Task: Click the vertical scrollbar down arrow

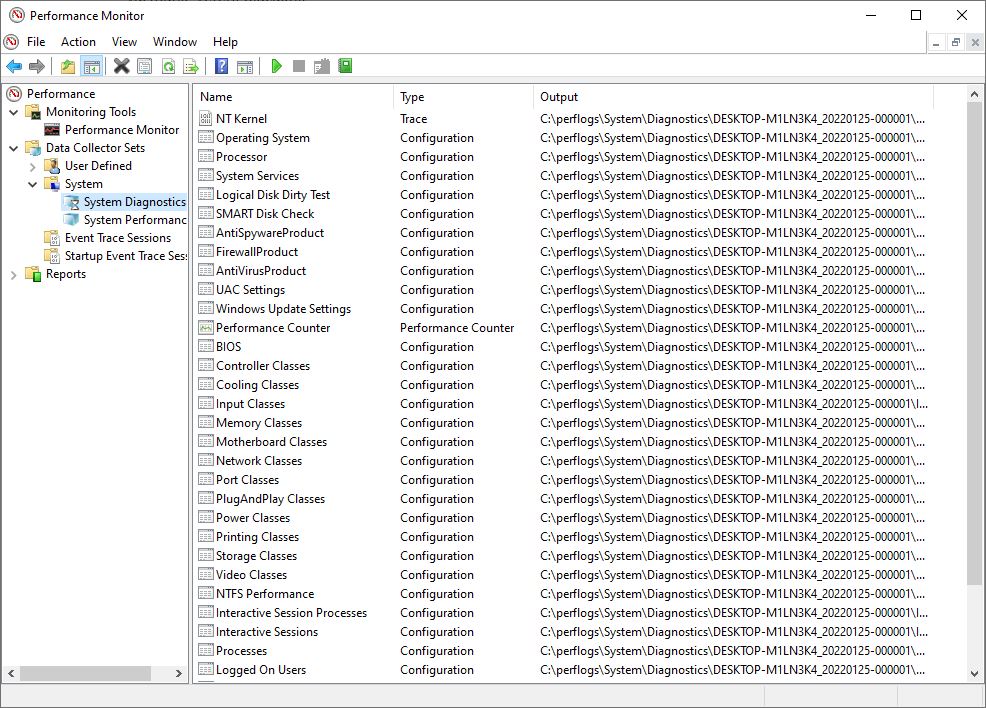Action: click(975, 674)
